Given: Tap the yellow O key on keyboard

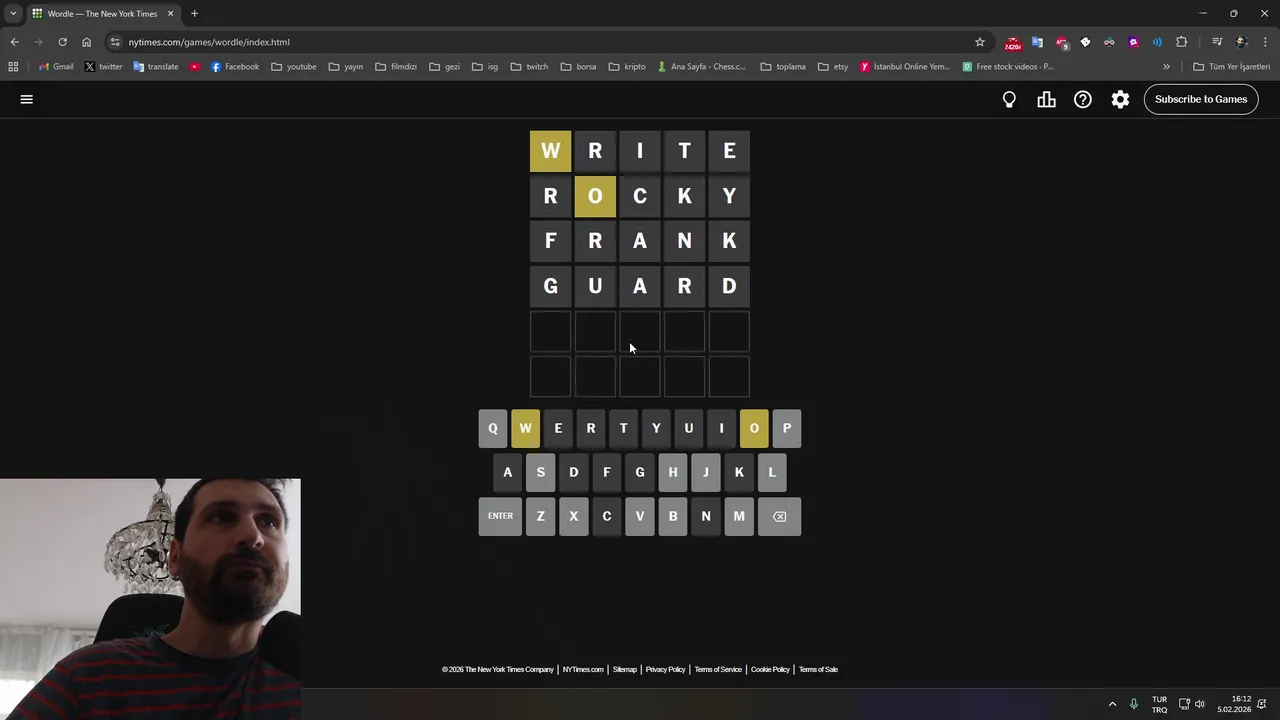Looking at the screenshot, I should [x=754, y=428].
